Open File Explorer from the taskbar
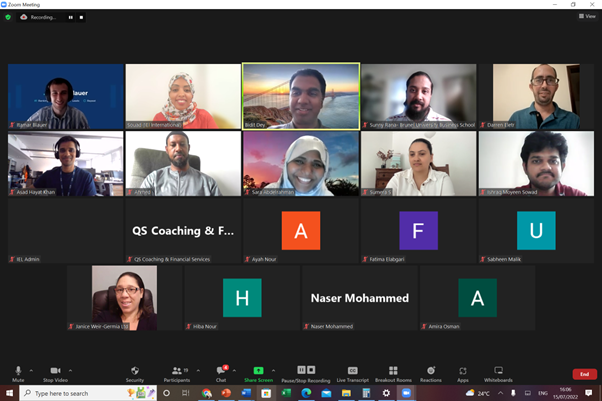 [x=346, y=393]
